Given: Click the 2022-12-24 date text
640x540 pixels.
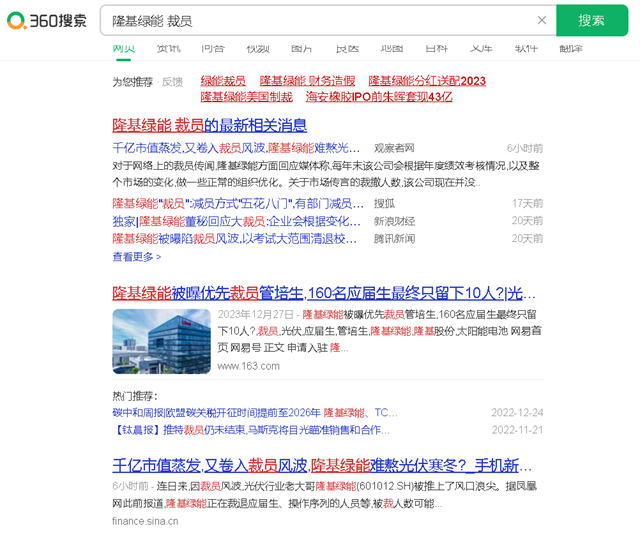Looking at the screenshot, I should [x=517, y=413].
